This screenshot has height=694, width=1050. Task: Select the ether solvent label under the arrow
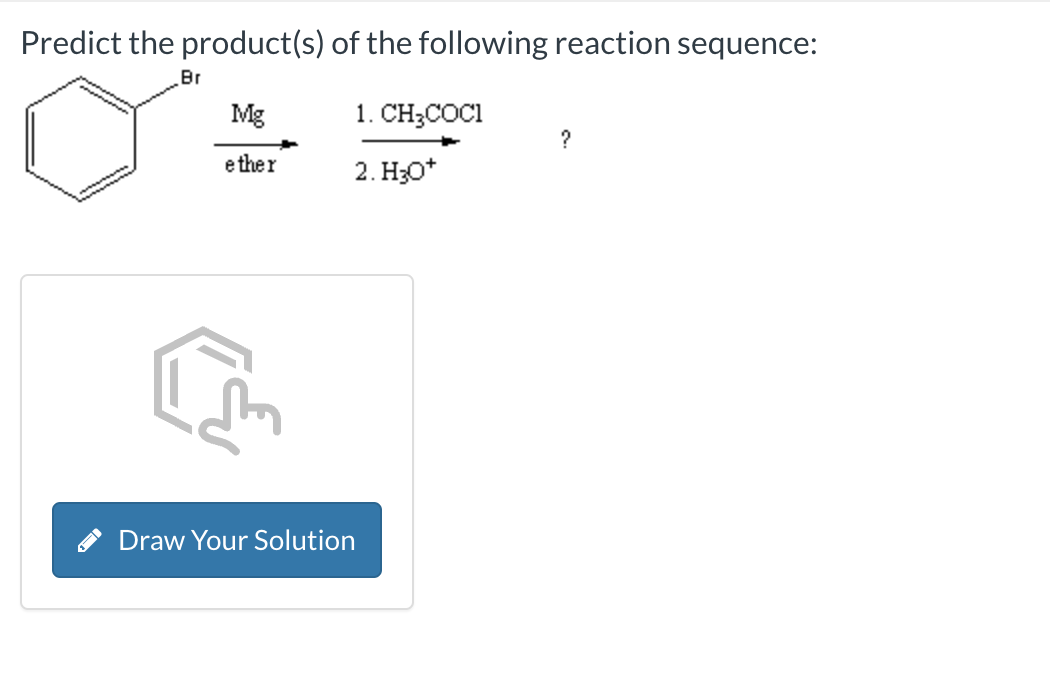coord(250,164)
